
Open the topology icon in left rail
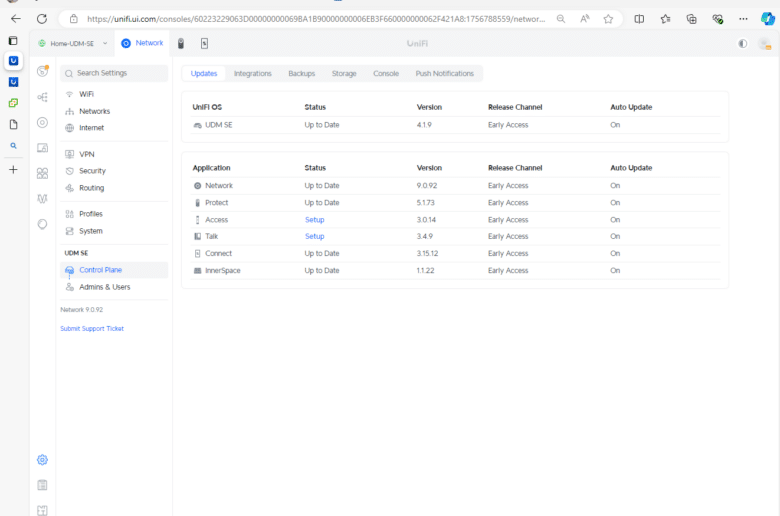[x=43, y=97]
